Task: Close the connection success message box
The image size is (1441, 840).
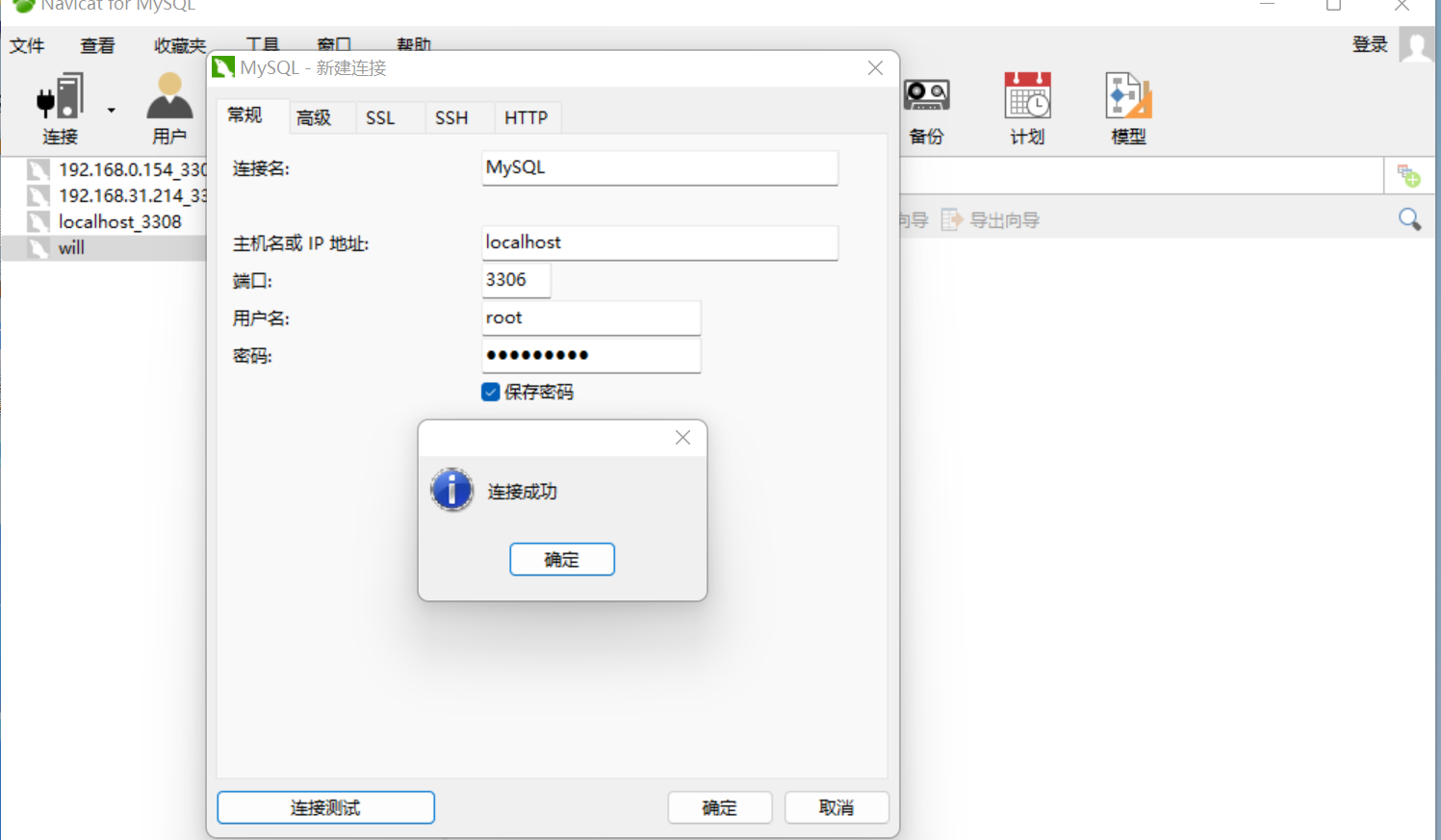Action: pos(682,438)
